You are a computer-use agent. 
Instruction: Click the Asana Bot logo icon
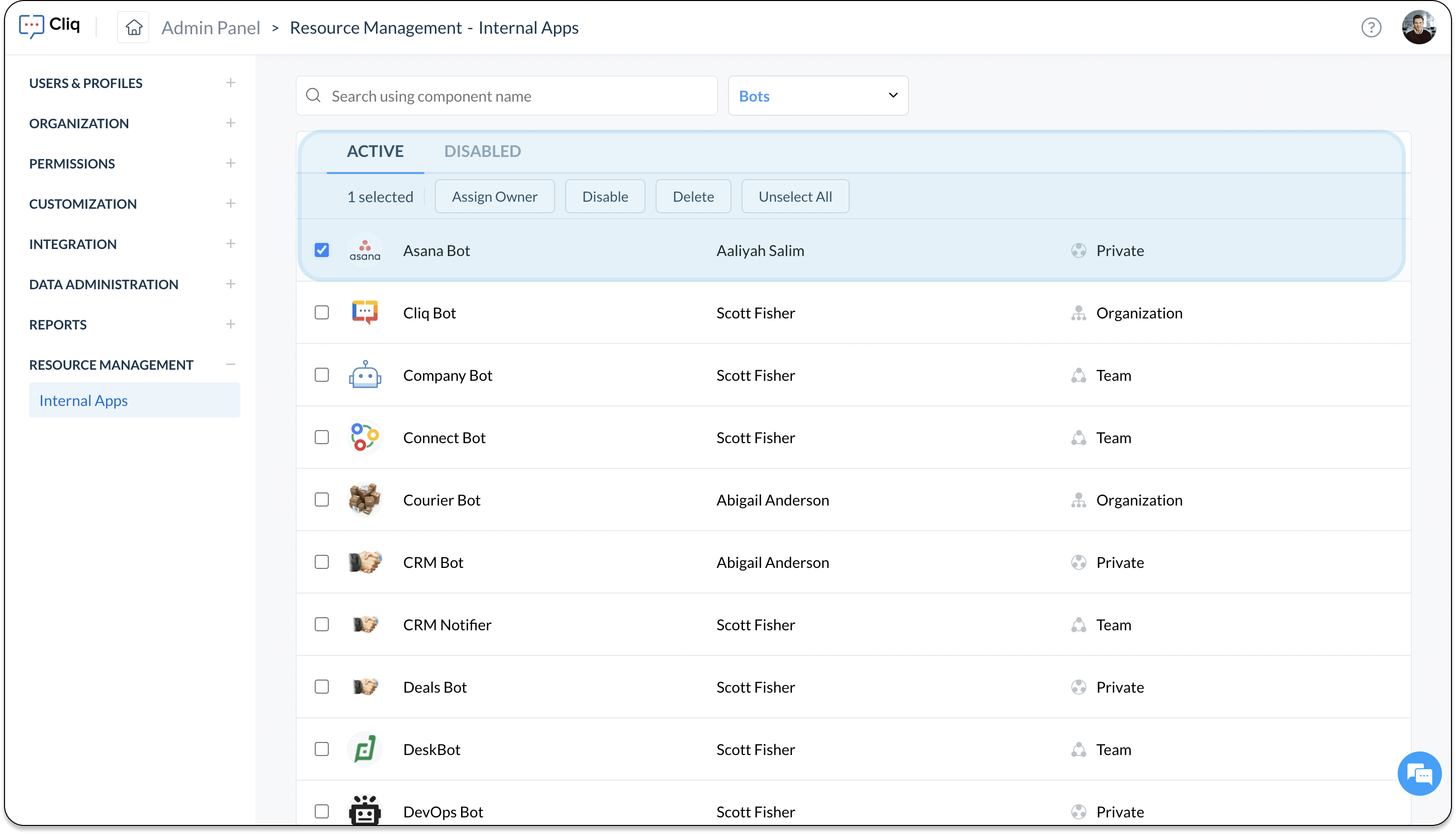coord(365,251)
